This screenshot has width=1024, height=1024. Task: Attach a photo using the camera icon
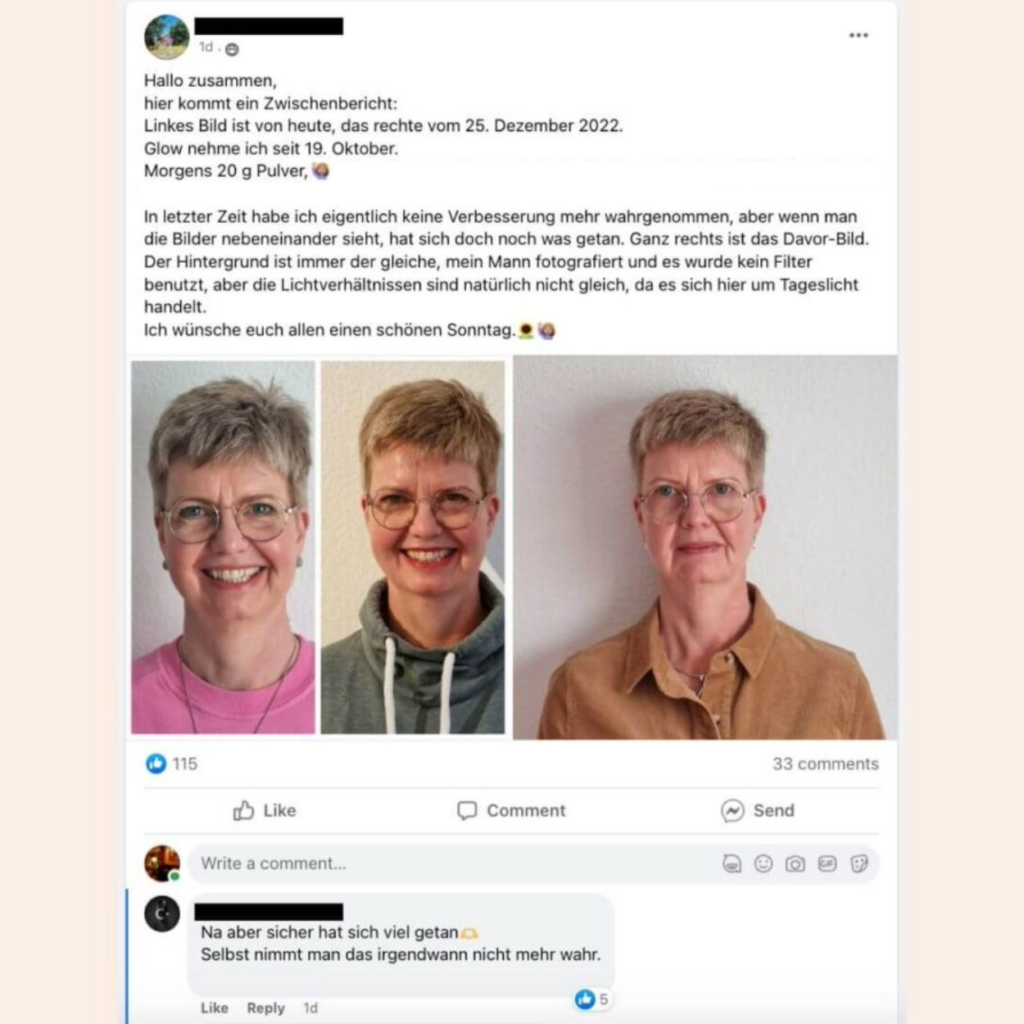(x=795, y=864)
